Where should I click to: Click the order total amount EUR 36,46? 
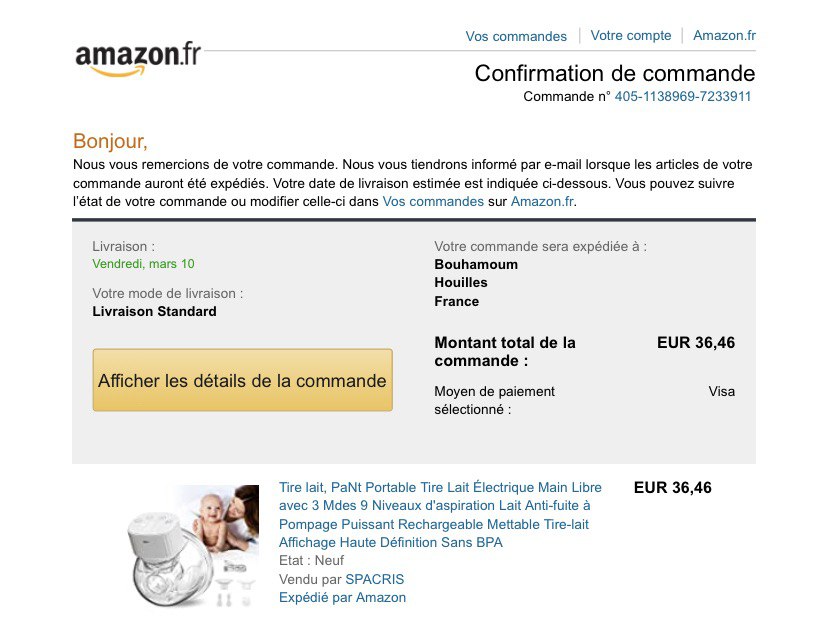(696, 343)
